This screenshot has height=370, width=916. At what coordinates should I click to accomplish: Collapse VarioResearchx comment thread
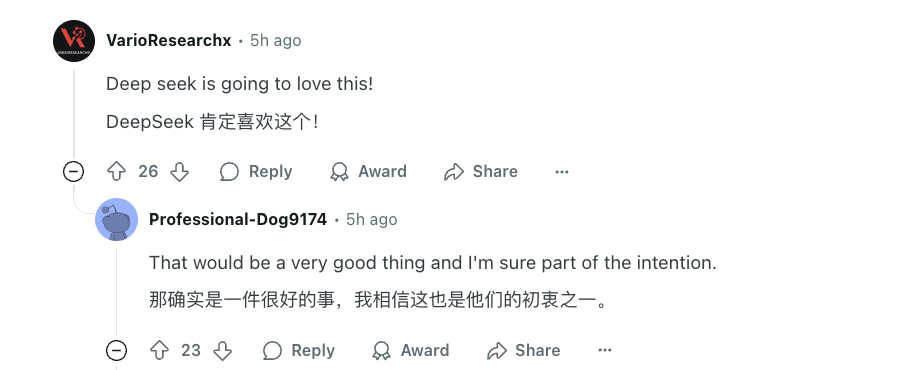pos(74,171)
